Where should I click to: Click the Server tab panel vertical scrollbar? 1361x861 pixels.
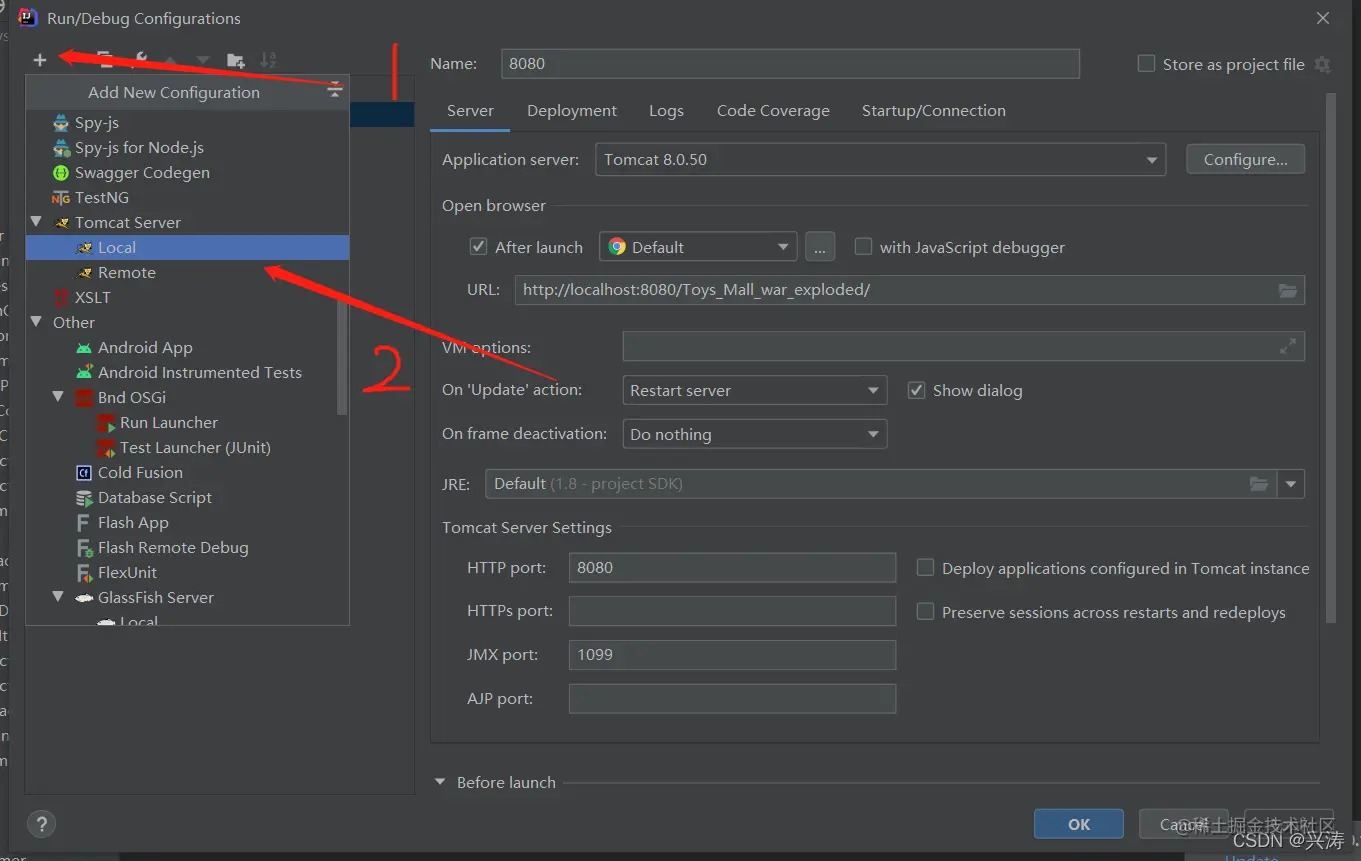1330,358
